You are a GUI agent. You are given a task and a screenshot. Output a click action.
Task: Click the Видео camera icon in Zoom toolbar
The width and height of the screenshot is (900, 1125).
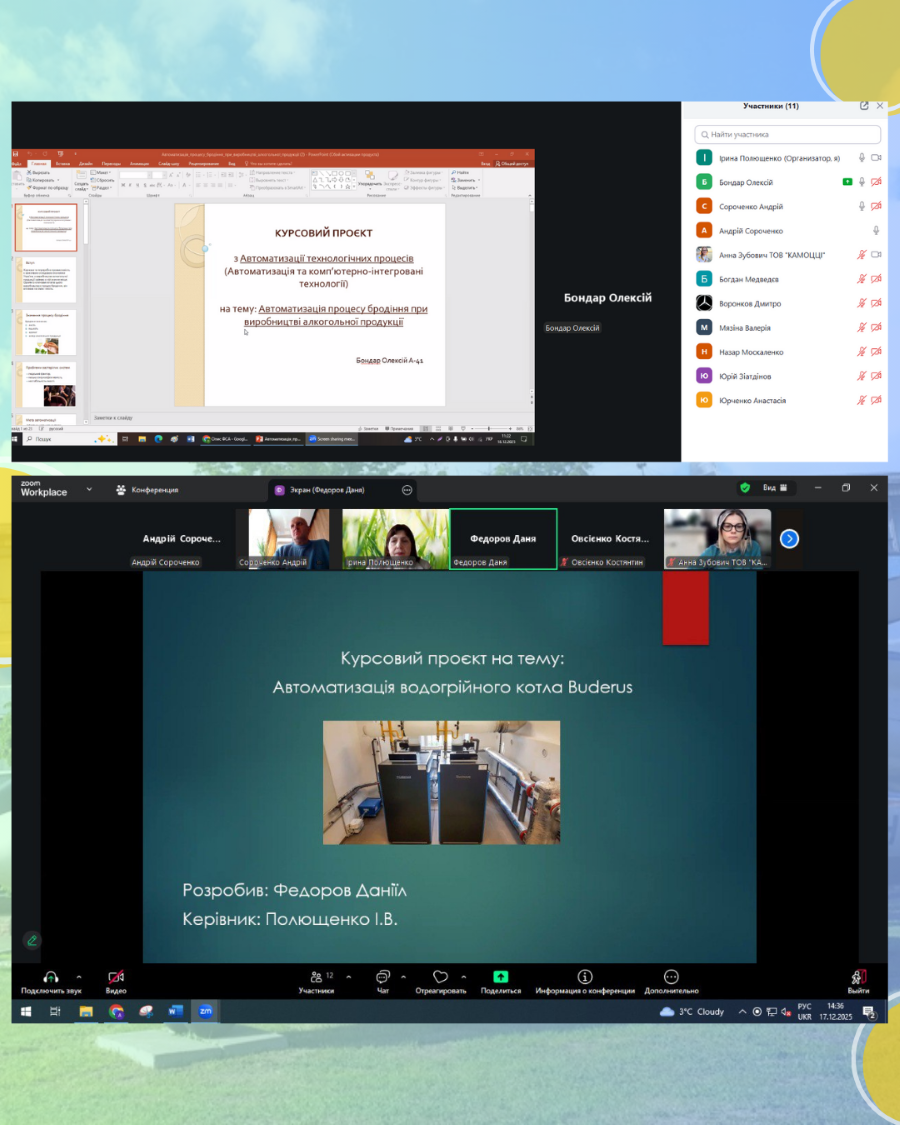pyautogui.click(x=116, y=977)
